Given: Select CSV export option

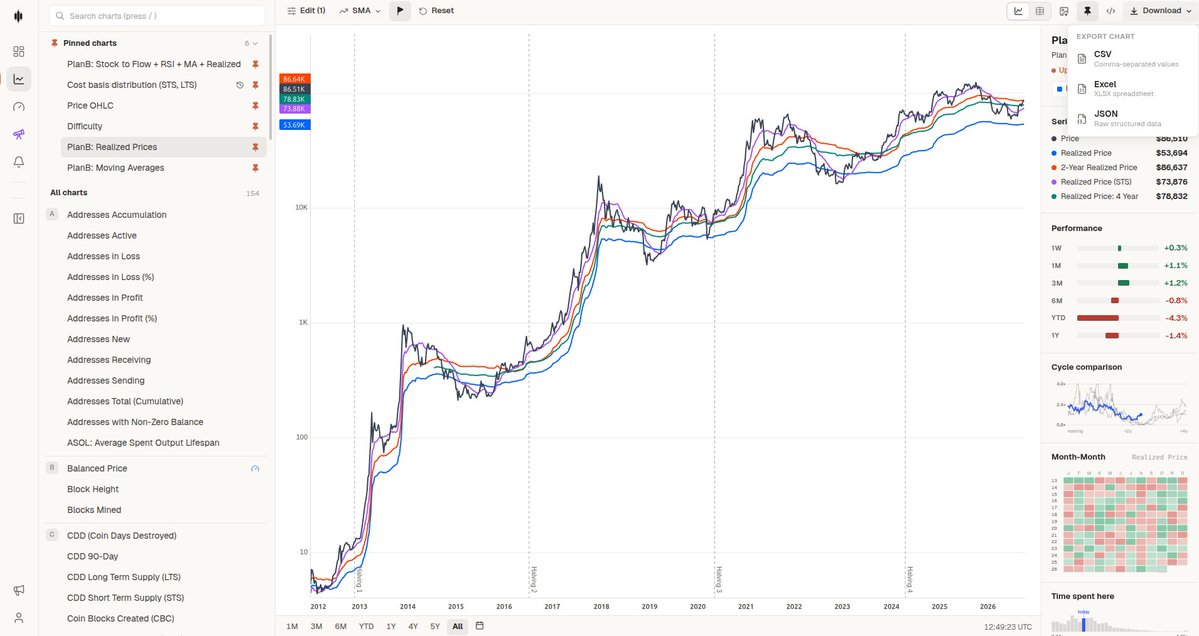Looking at the screenshot, I should click(x=1132, y=59).
